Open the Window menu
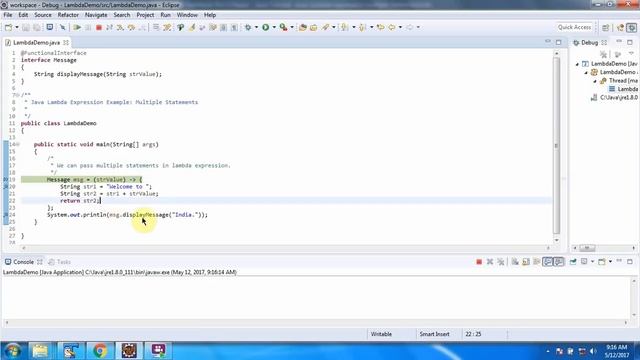Screen dimensions: 640x360 187,15
